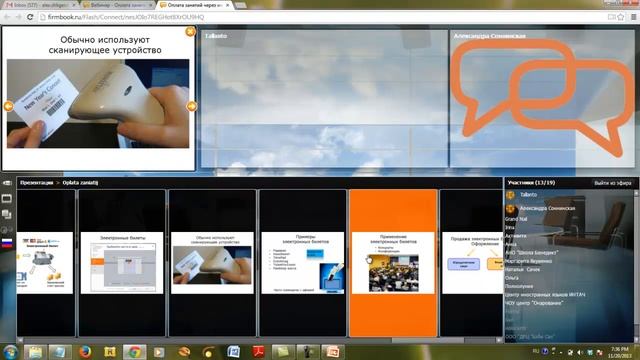Image resolution: width=640 pixels, height=360 pixels.
Task: Click the volume icon in system tray
Action: pyautogui.click(x=580, y=352)
